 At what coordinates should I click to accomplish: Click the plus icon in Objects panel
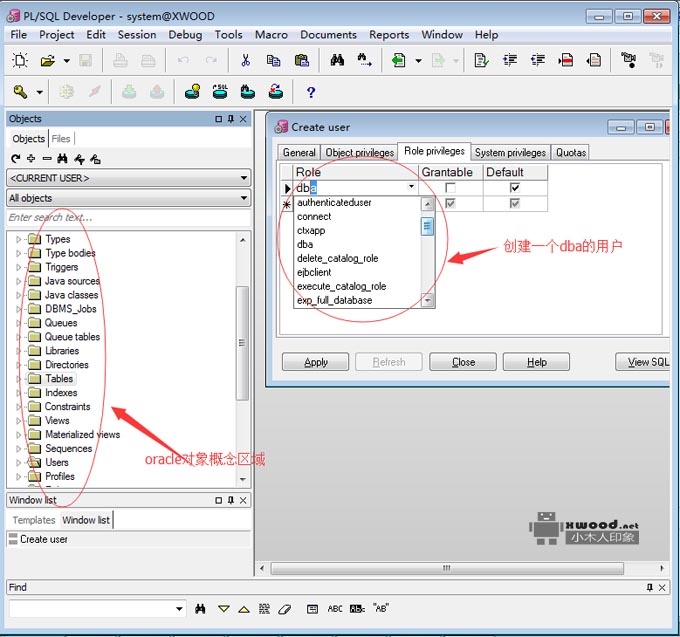click(x=31, y=159)
